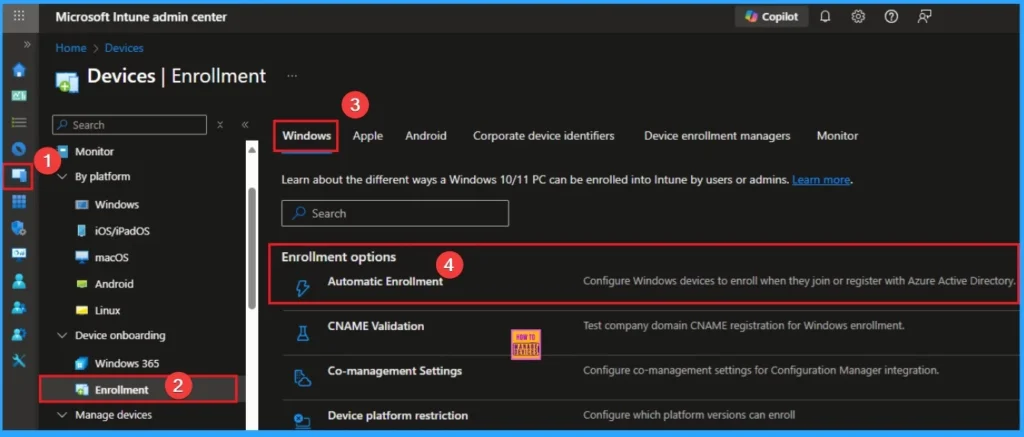1024x437 pixels.
Task: Open All services list icon
Action: coord(19,122)
